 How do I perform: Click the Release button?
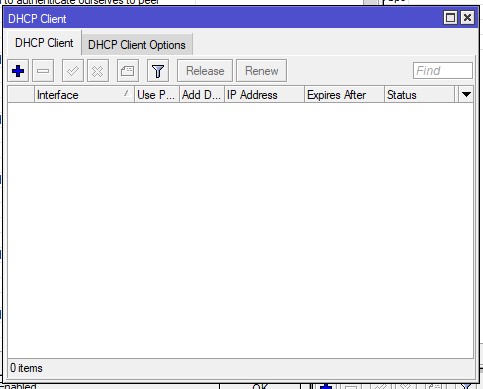coord(205,71)
